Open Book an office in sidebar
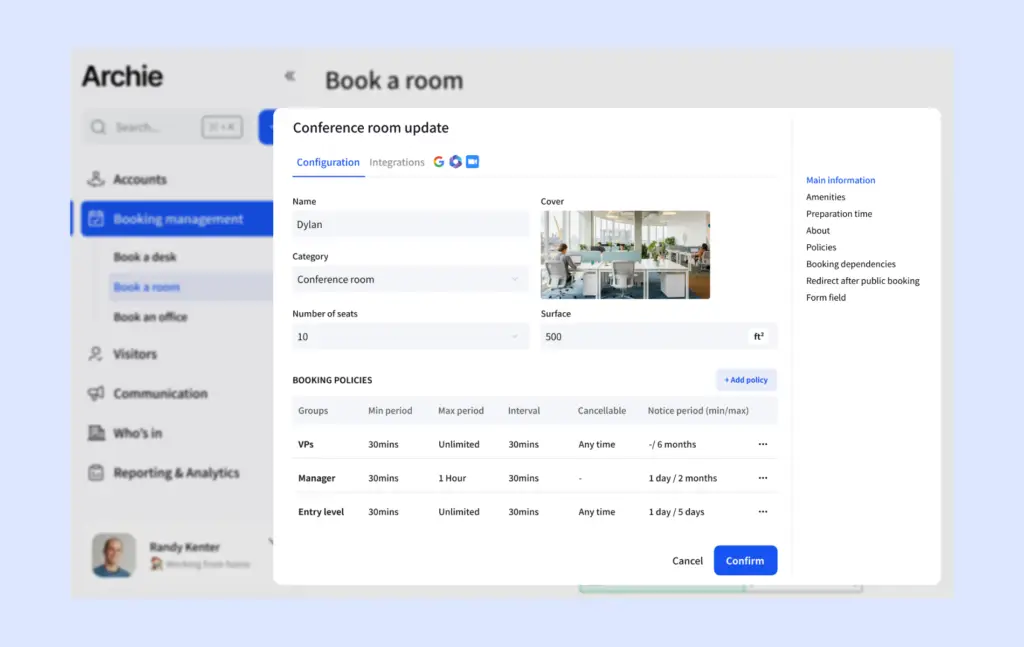 coord(150,317)
